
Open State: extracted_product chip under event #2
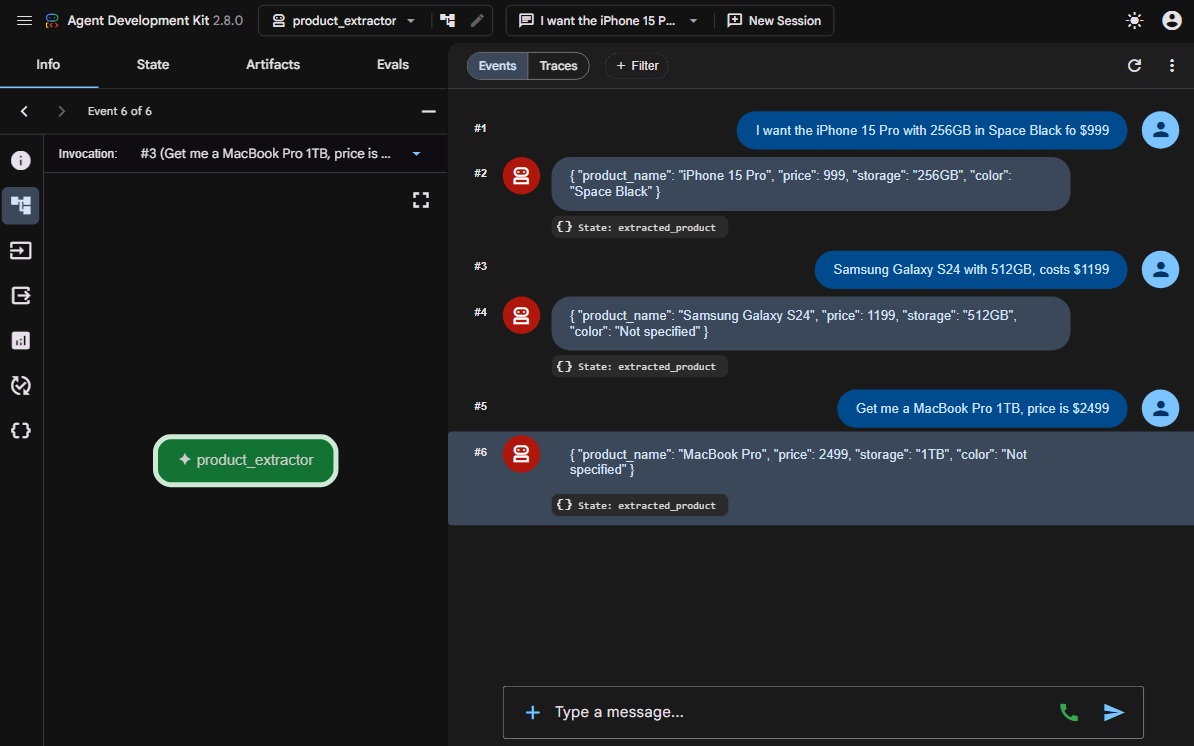pos(640,227)
